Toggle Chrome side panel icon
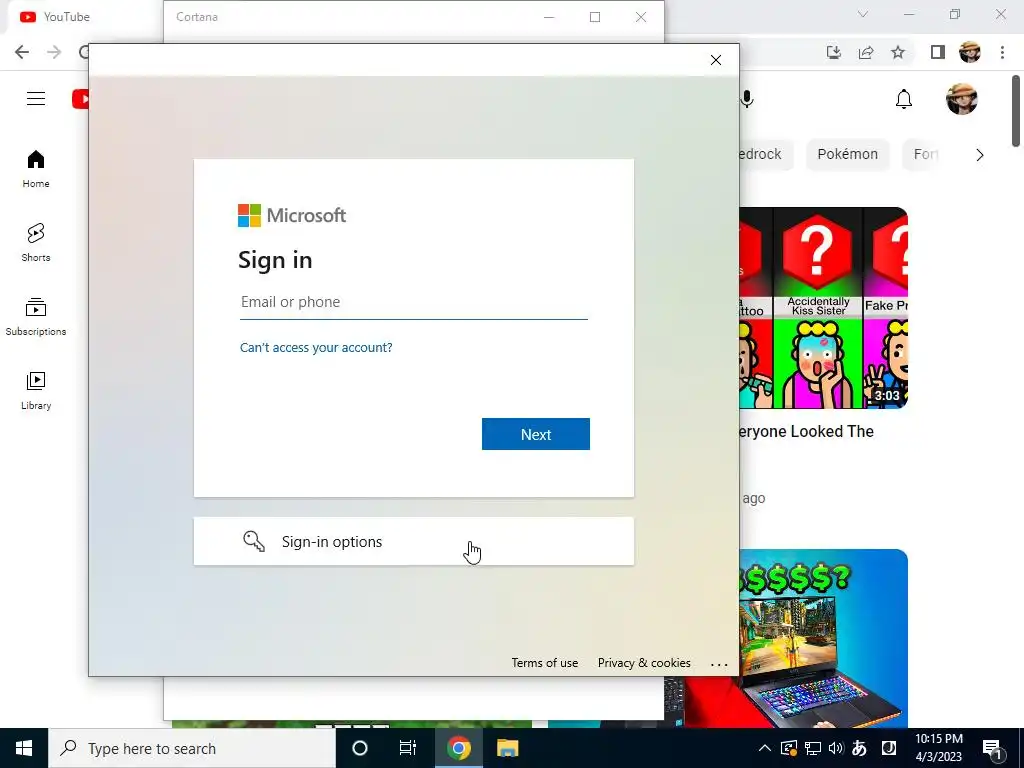This screenshot has height=768, width=1024. coord(938,52)
